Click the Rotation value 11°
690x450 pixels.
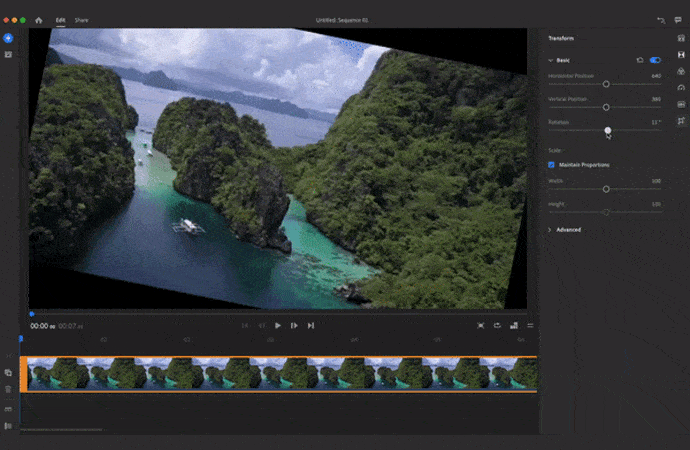click(656, 122)
